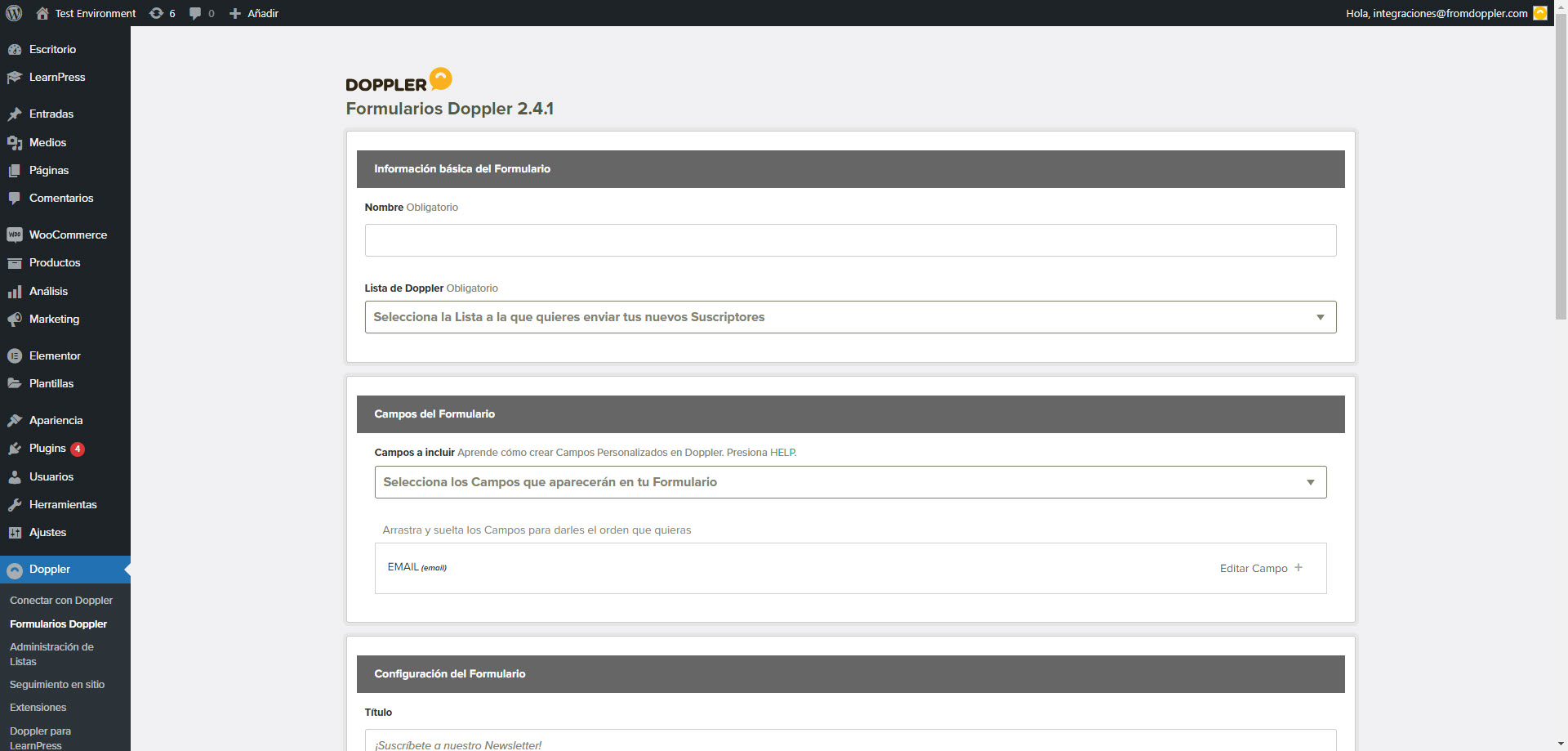Click the Test Environment site link

96,13
